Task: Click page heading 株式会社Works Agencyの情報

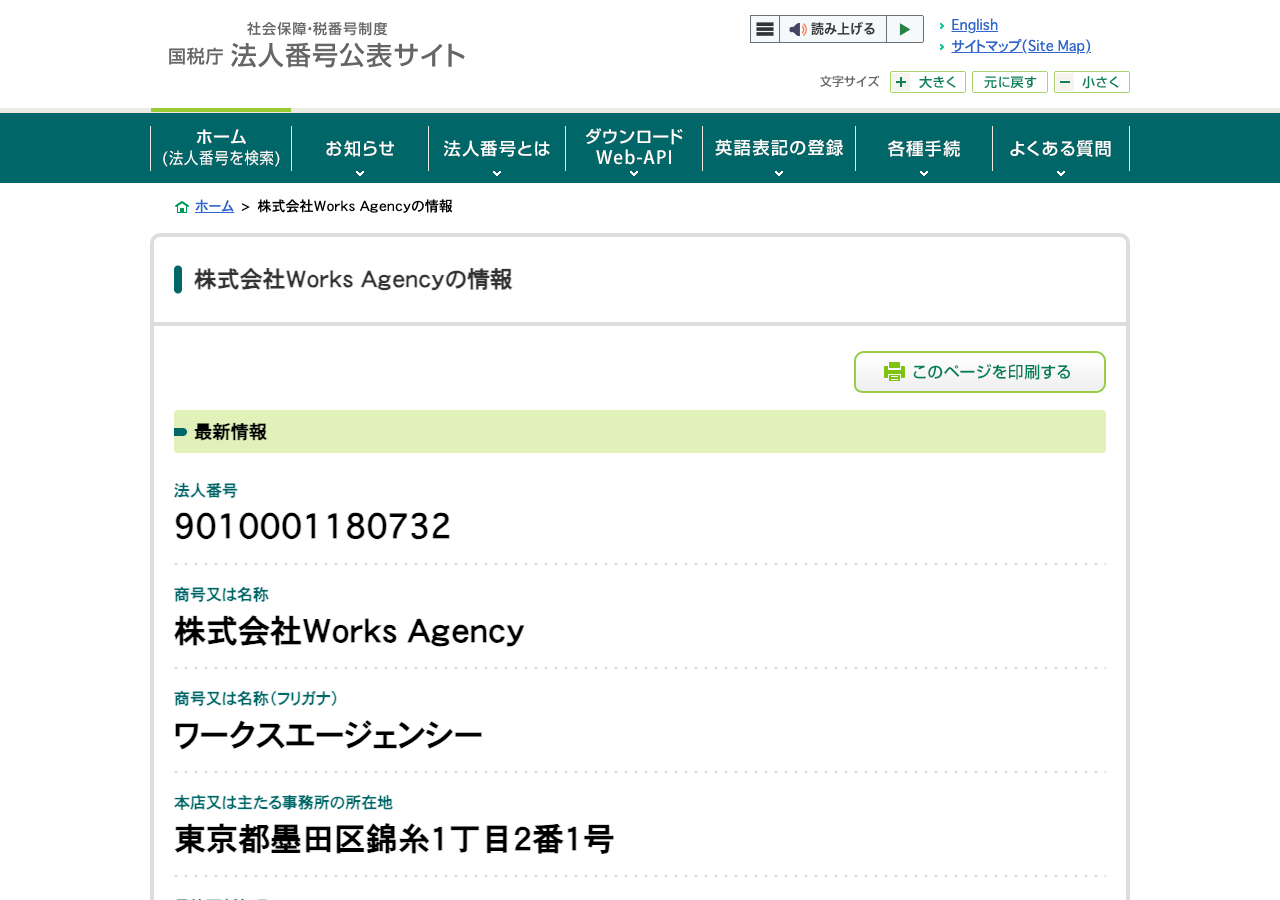Action: coord(353,279)
